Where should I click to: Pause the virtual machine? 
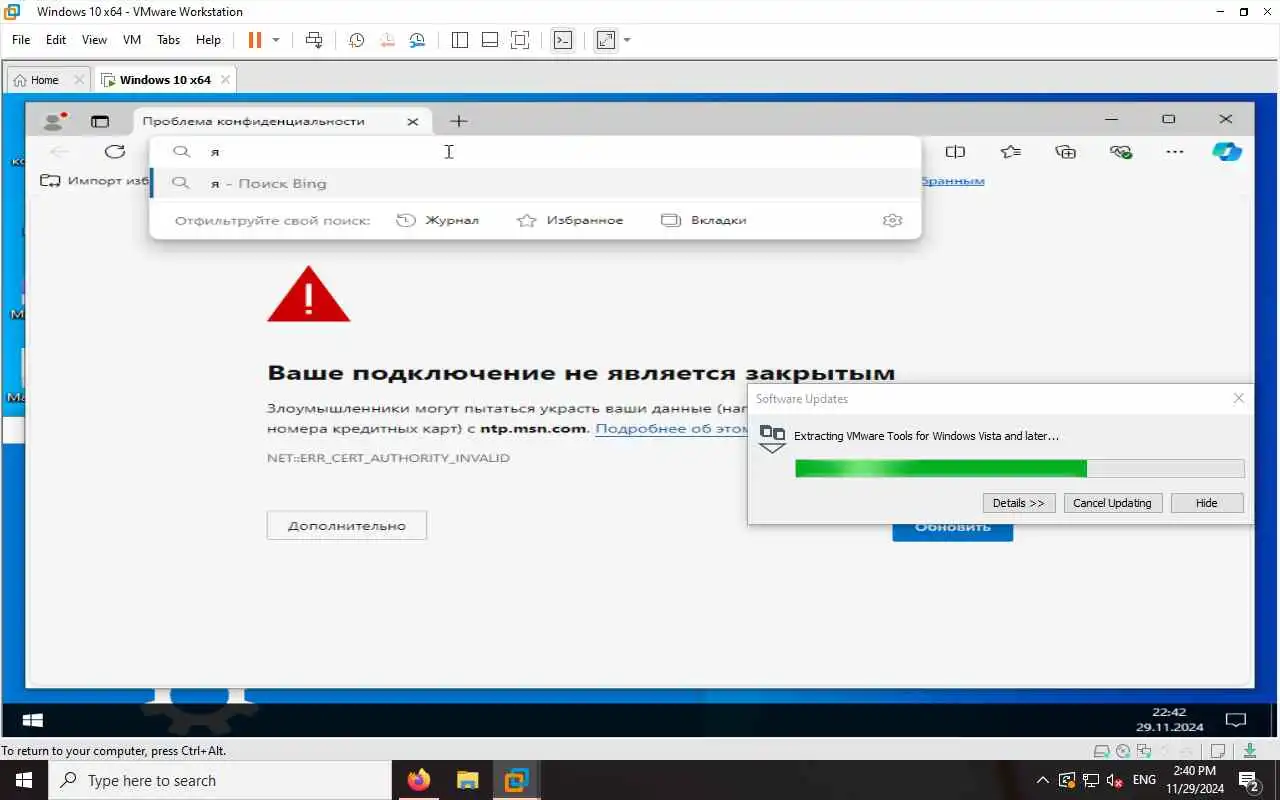point(254,40)
